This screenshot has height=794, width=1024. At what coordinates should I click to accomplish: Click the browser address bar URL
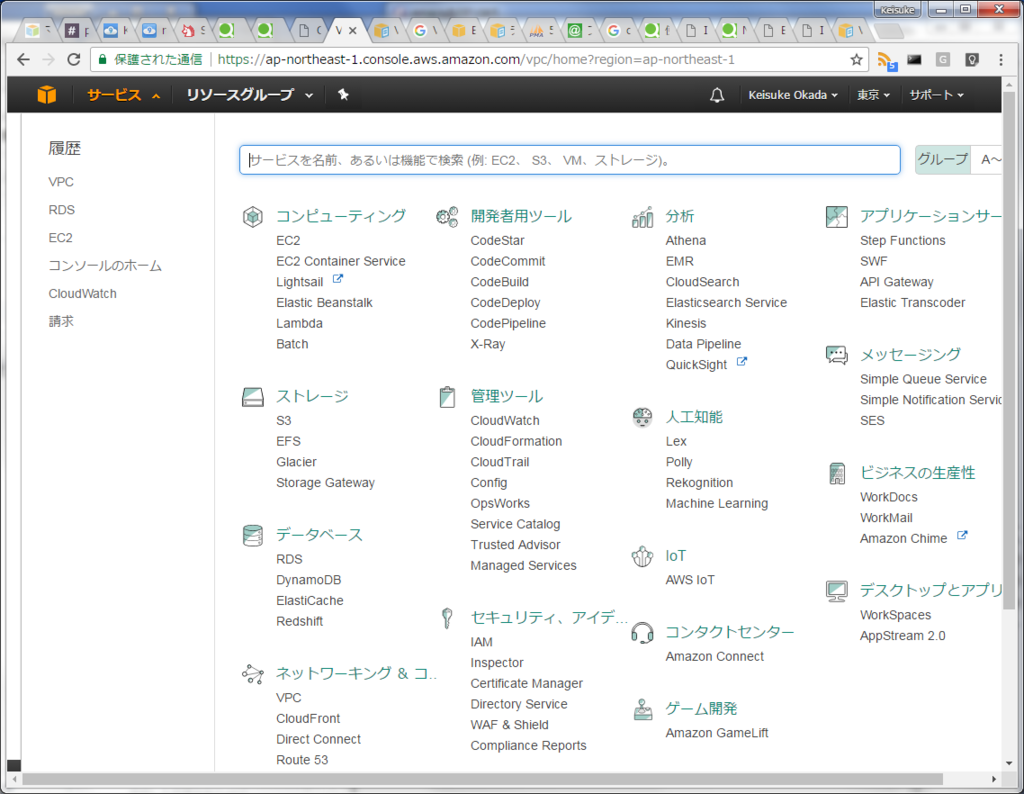point(476,59)
